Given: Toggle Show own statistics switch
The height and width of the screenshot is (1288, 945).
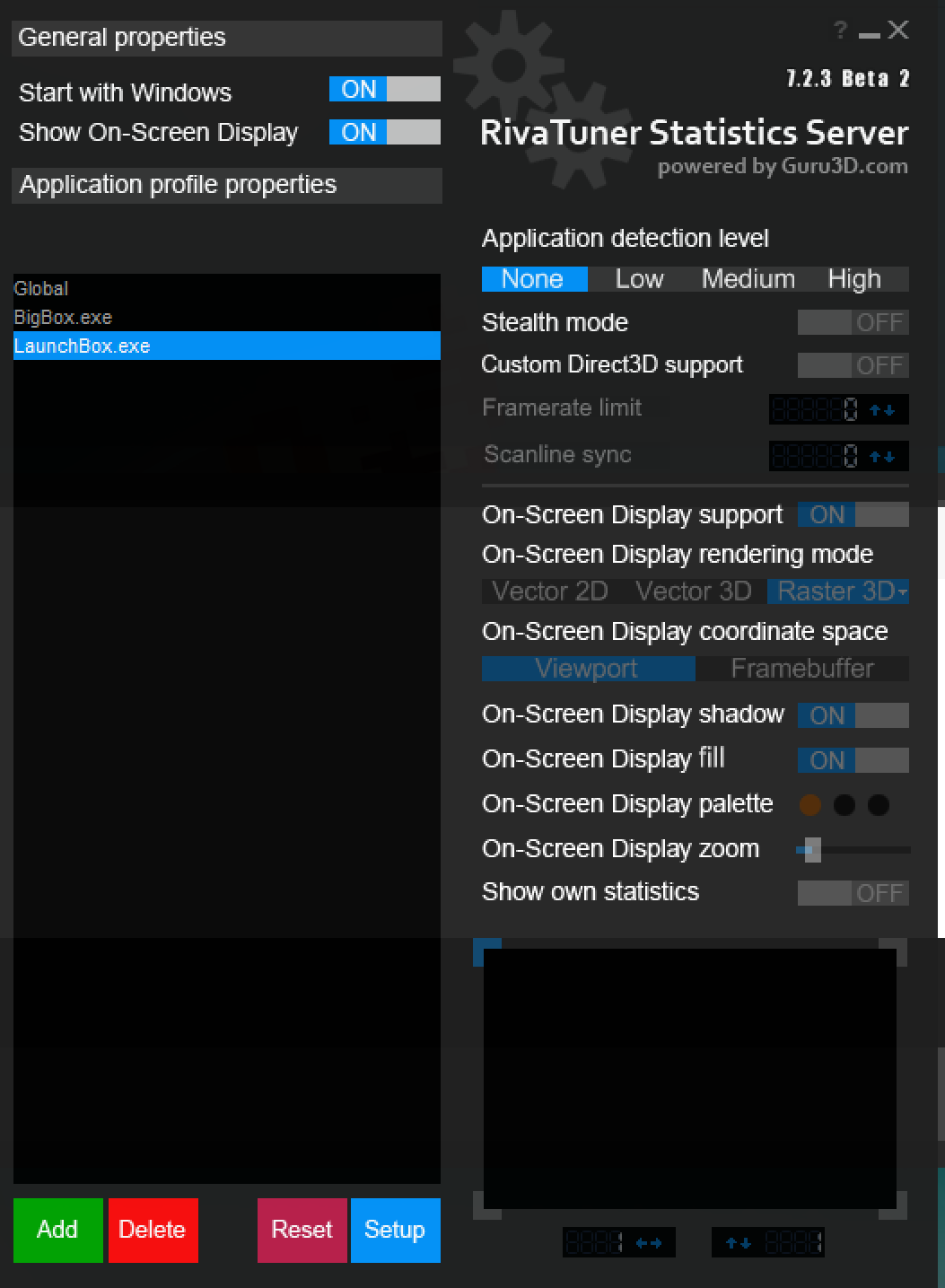Looking at the screenshot, I should click(x=853, y=893).
